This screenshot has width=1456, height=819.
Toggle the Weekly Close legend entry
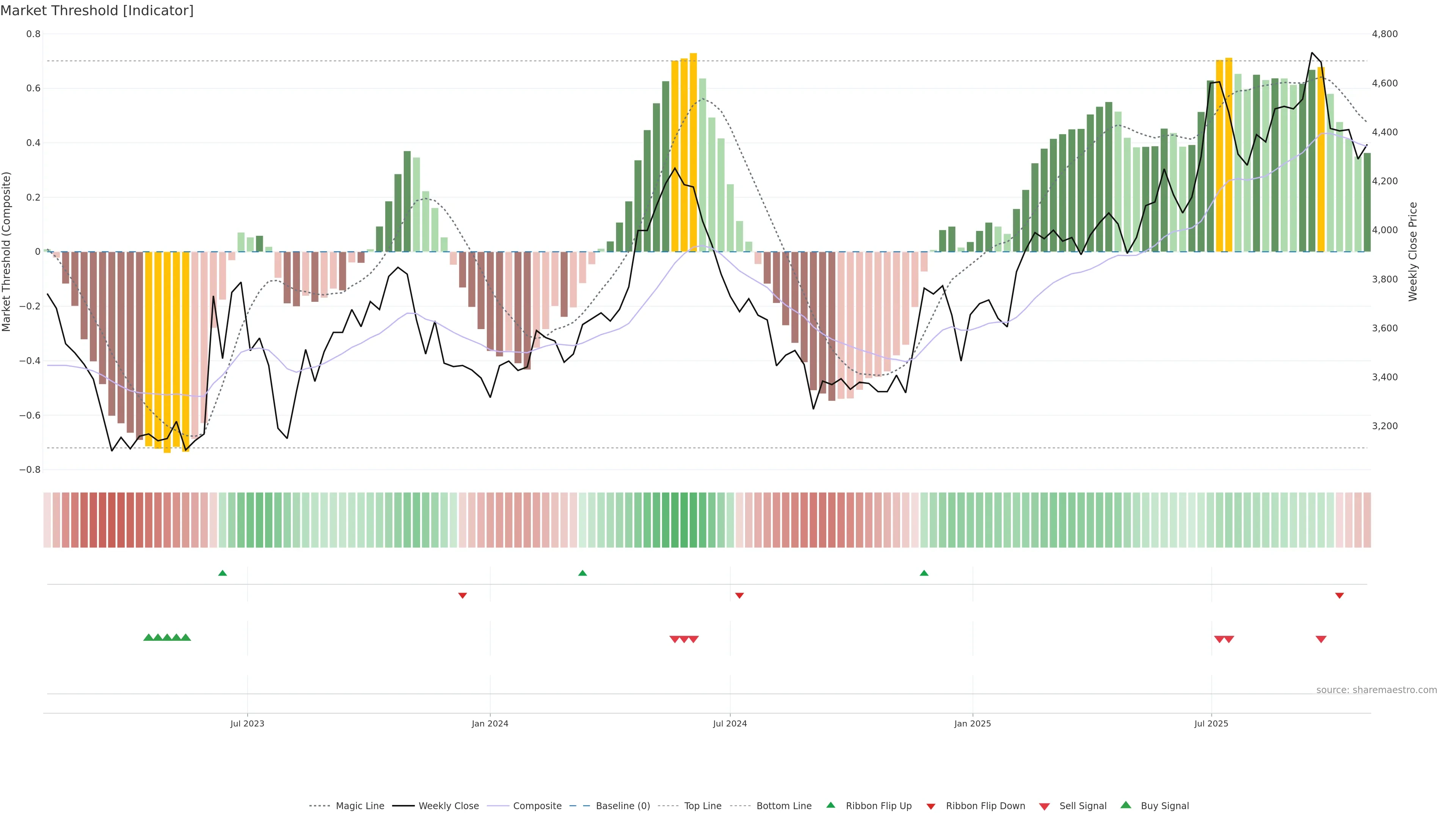click(x=448, y=806)
